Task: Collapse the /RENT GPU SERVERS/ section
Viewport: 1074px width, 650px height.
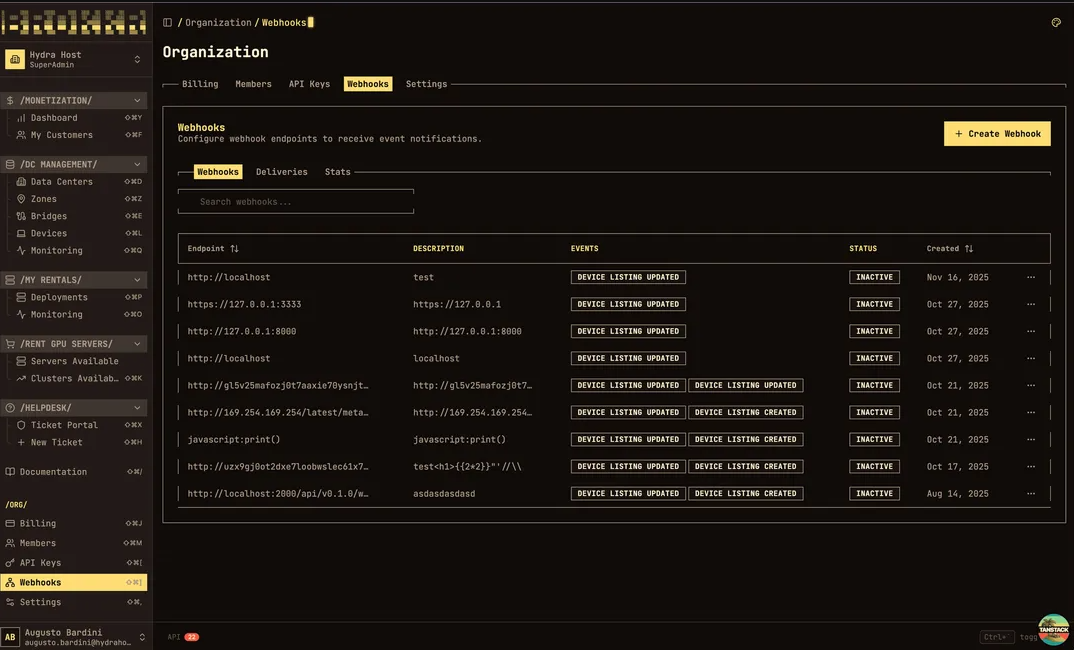Action: 74,344
